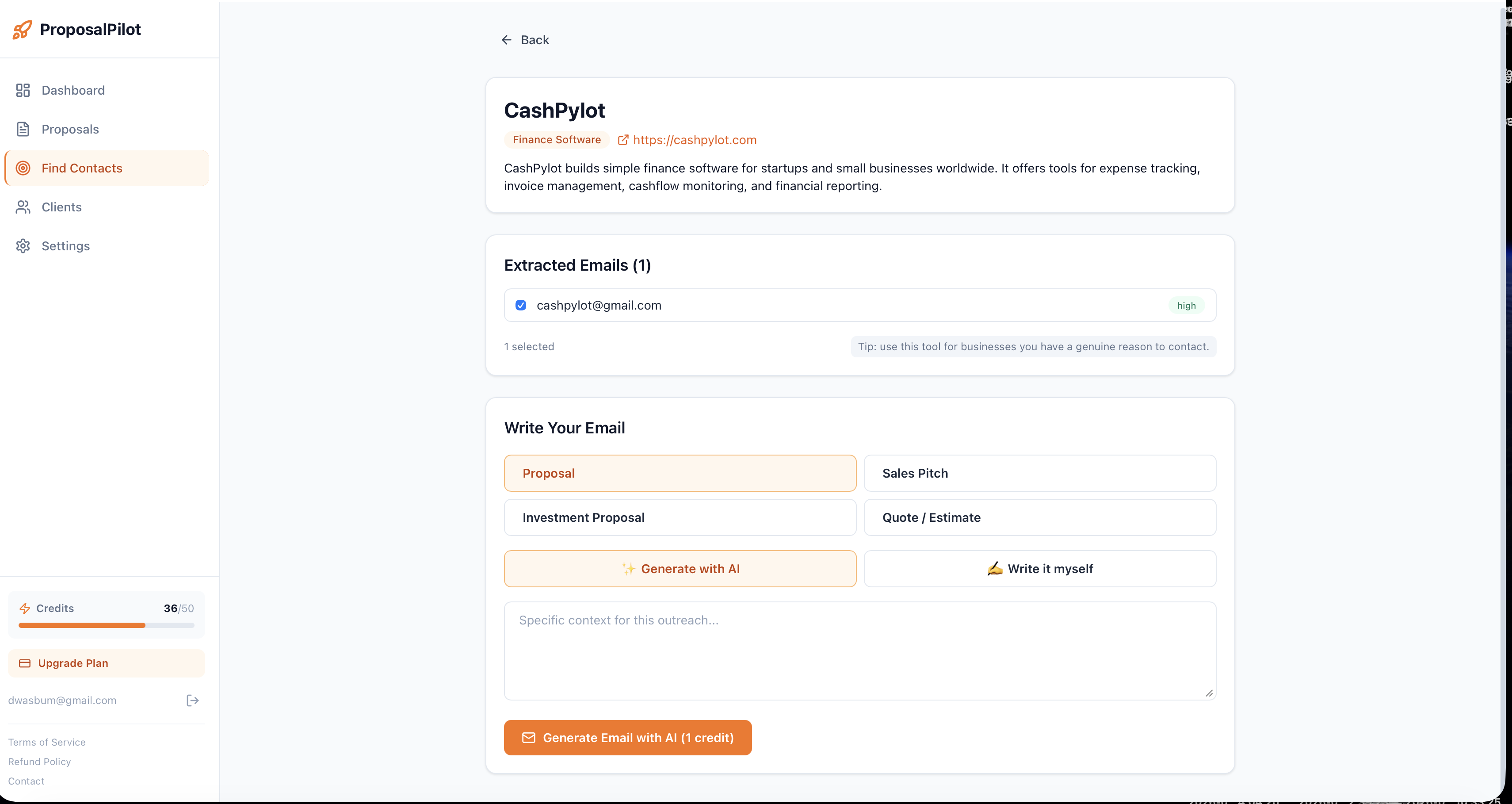This screenshot has height=804, width=1512.
Task: Click the Settings gear icon
Action: click(x=23, y=246)
